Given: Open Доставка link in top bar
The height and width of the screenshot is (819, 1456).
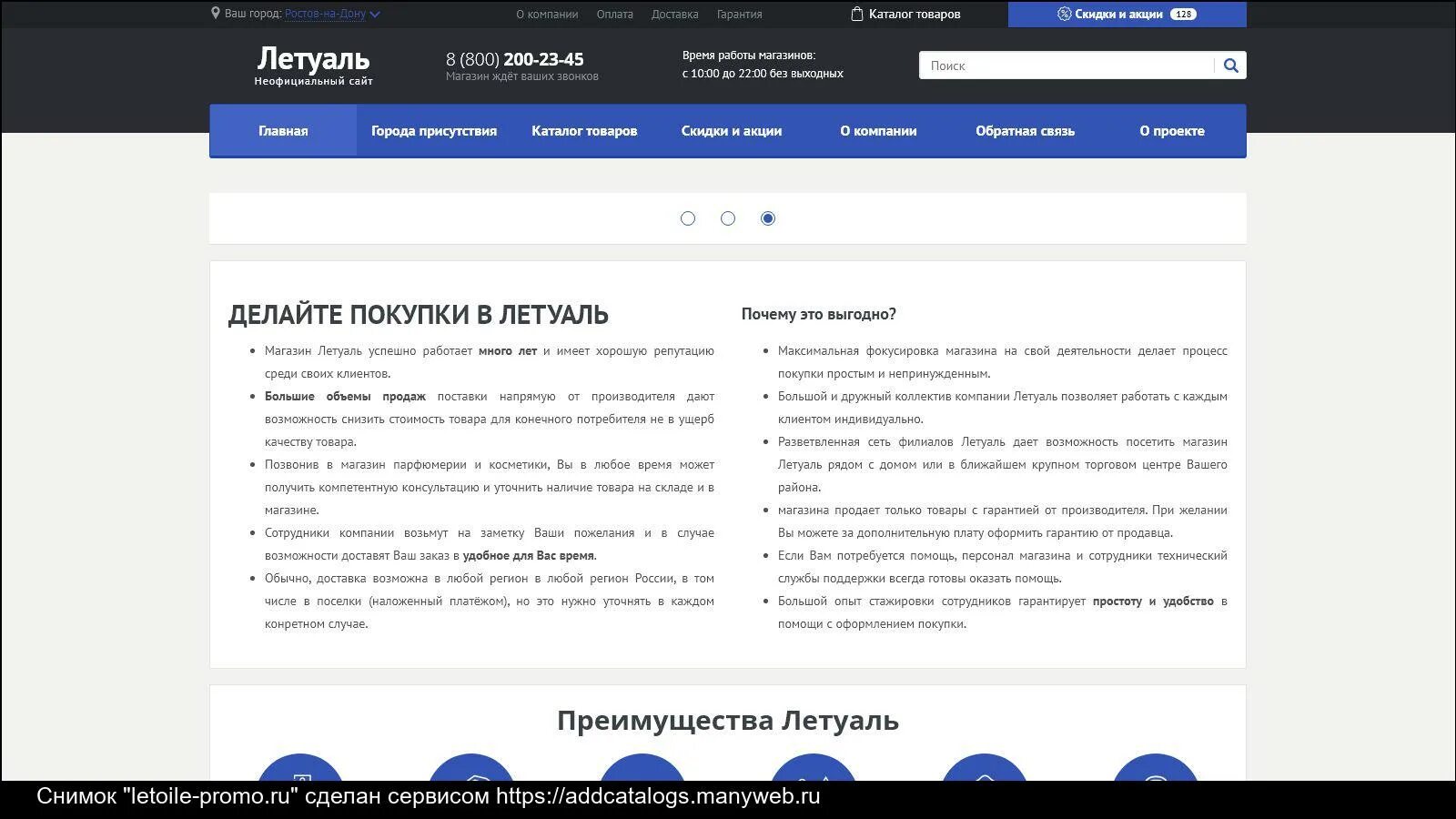Looking at the screenshot, I should point(675,15).
